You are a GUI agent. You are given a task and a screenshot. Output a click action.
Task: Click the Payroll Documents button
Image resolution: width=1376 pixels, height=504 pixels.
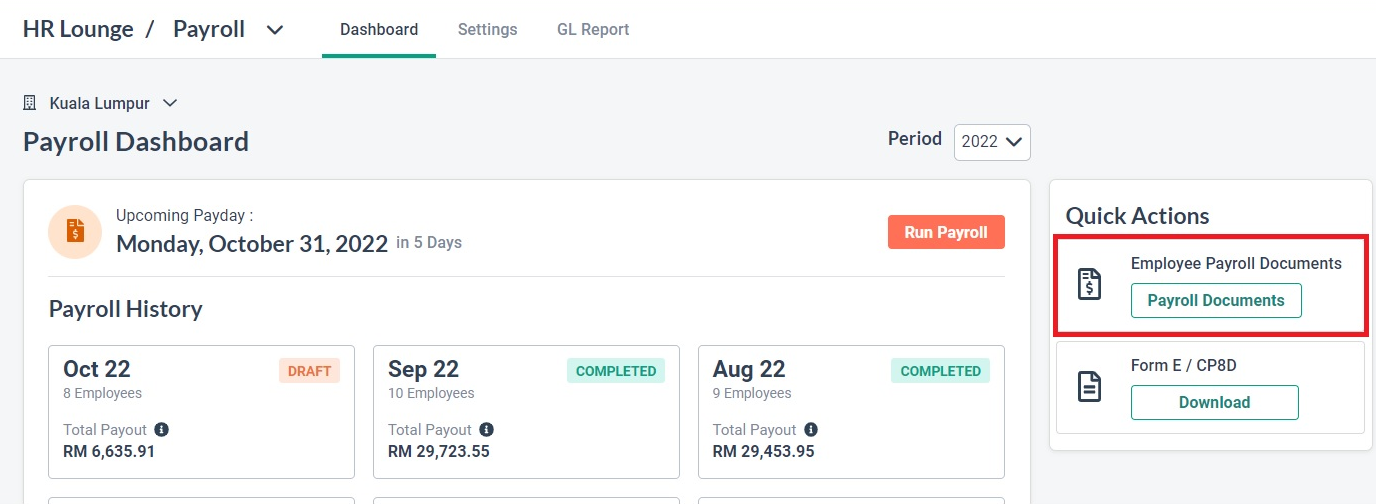1216,301
